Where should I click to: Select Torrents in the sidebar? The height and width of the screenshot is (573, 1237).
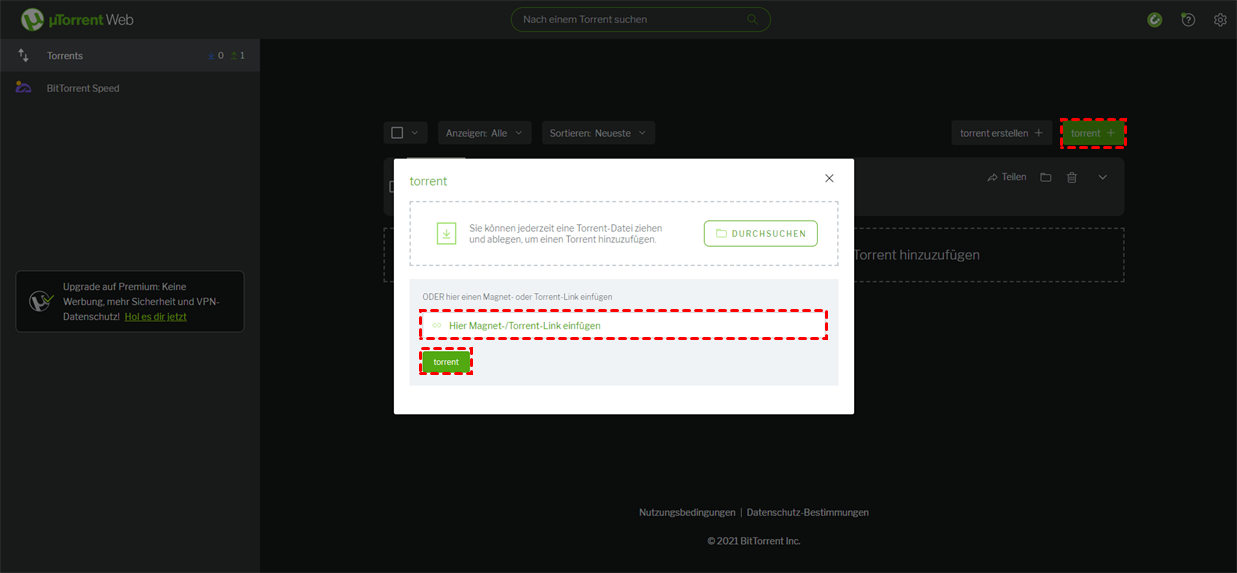pos(130,56)
